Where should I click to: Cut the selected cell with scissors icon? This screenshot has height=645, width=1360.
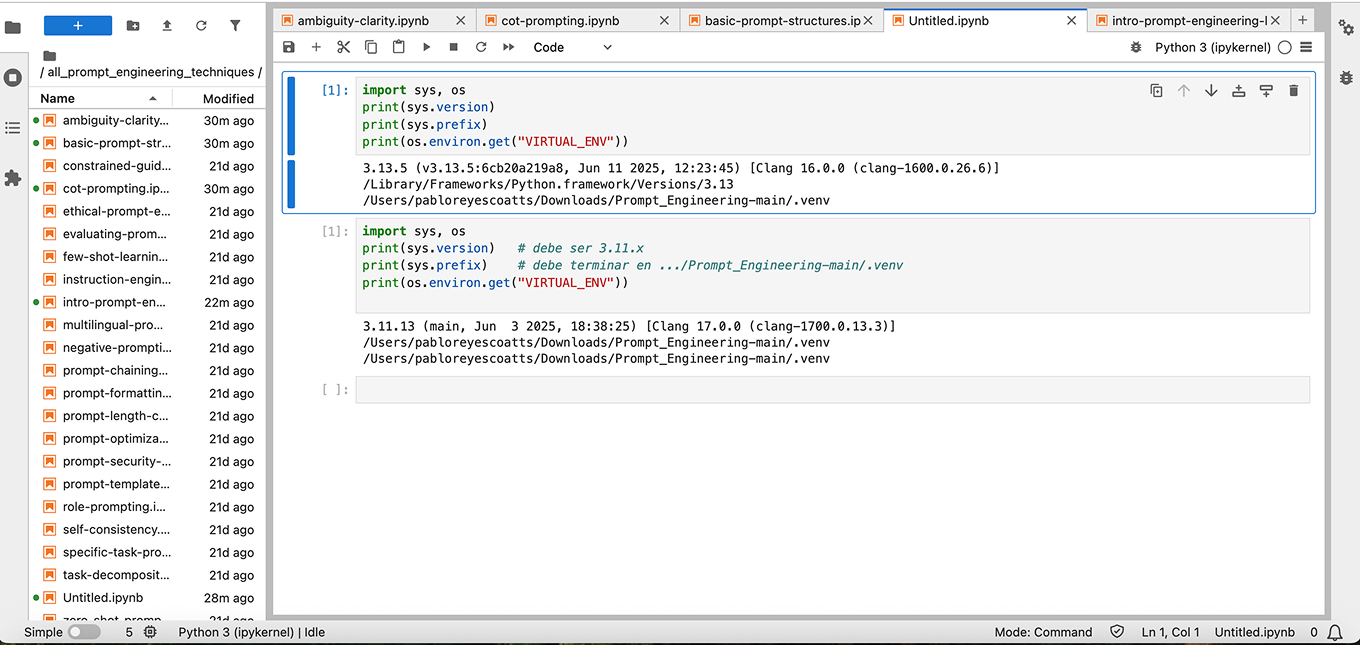(343, 47)
